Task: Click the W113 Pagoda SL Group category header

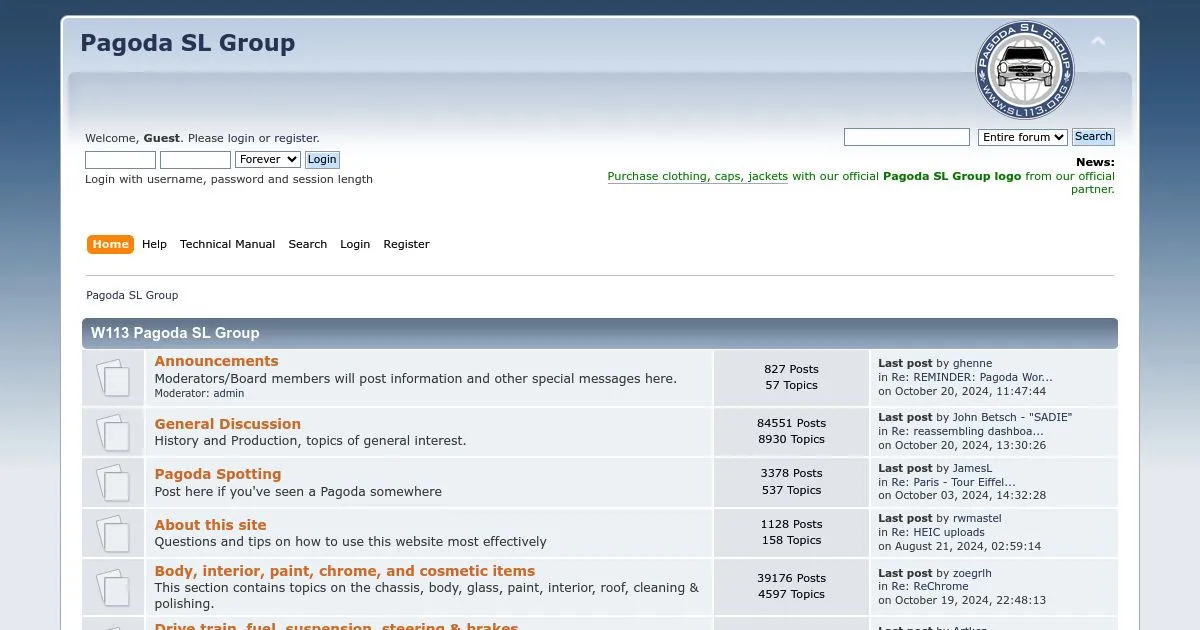Action: (x=175, y=333)
